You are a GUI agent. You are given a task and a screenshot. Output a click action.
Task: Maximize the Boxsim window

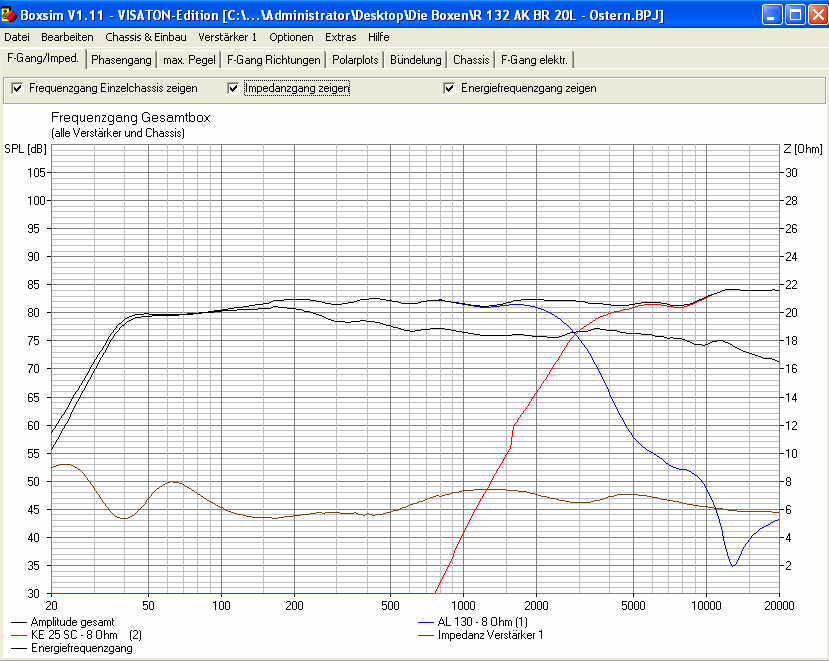(794, 14)
